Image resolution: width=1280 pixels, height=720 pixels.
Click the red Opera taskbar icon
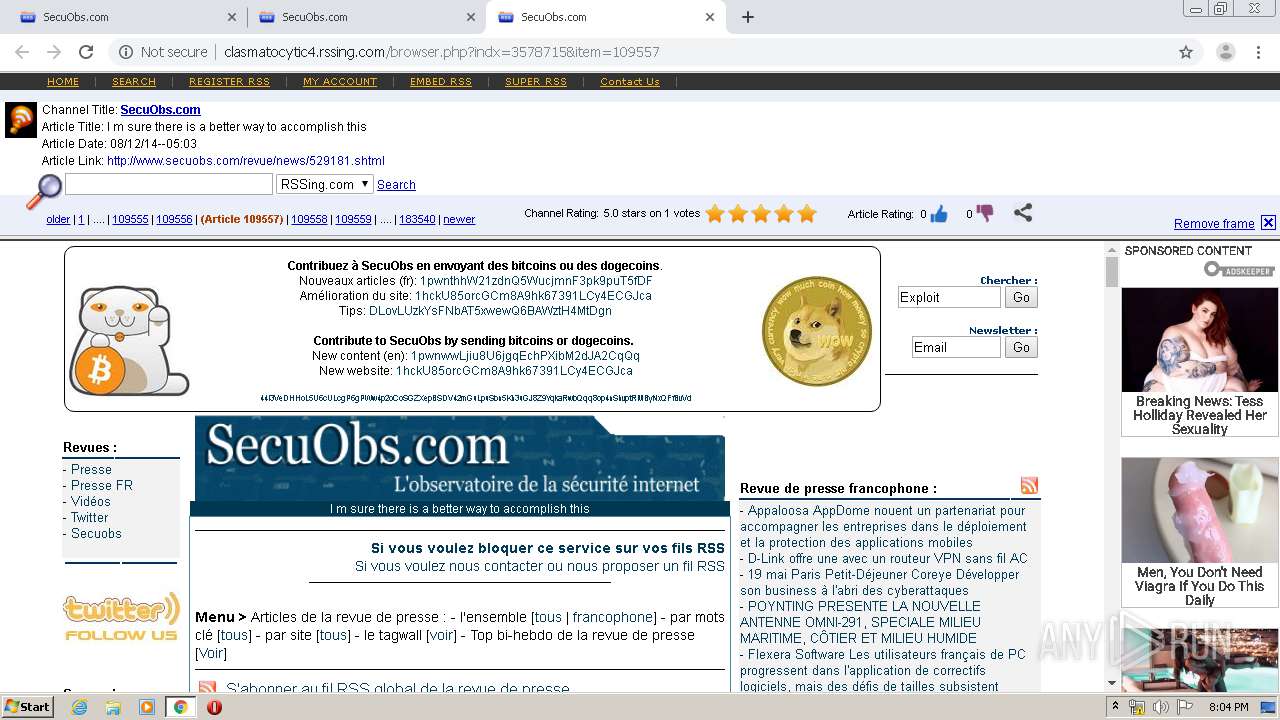coord(214,707)
